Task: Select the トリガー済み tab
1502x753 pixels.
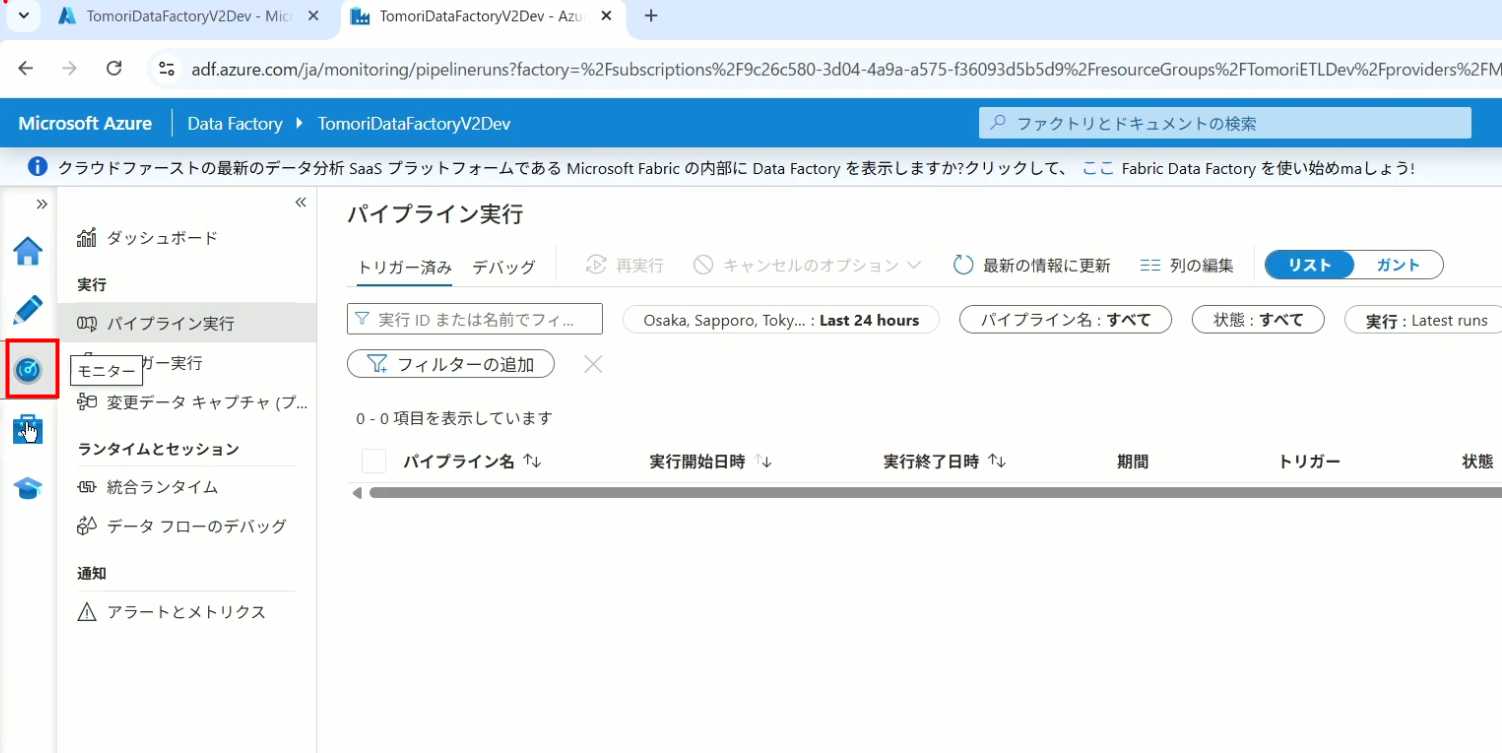Action: coord(404,267)
